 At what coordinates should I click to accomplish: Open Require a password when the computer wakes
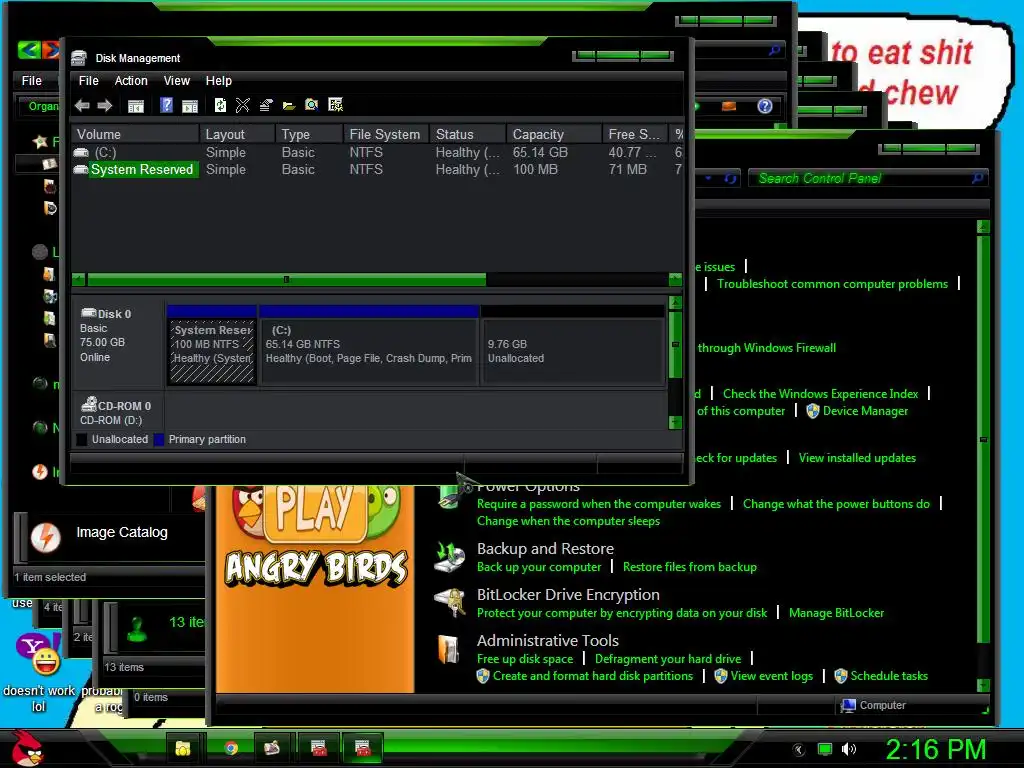[599, 504]
